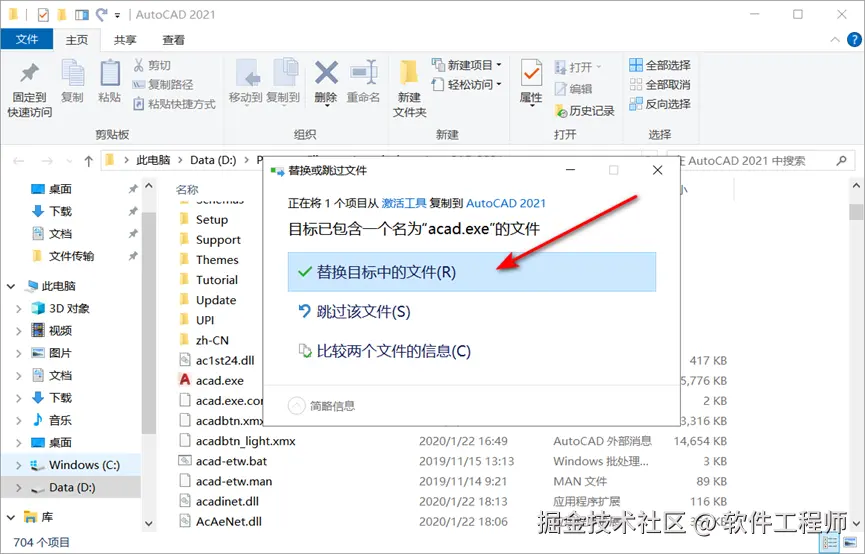Click the search magnifier icon

coord(841,161)
